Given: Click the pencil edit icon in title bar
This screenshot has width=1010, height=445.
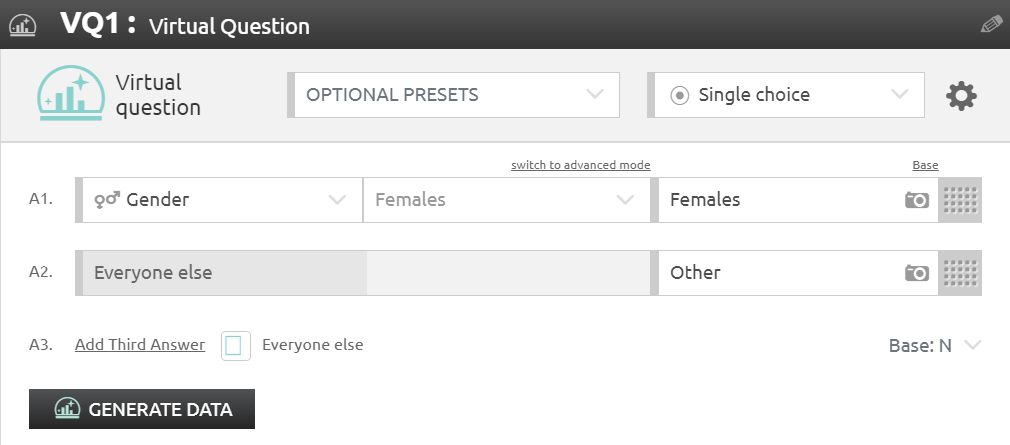Looking at the screenshot, I should pos(992,24).
